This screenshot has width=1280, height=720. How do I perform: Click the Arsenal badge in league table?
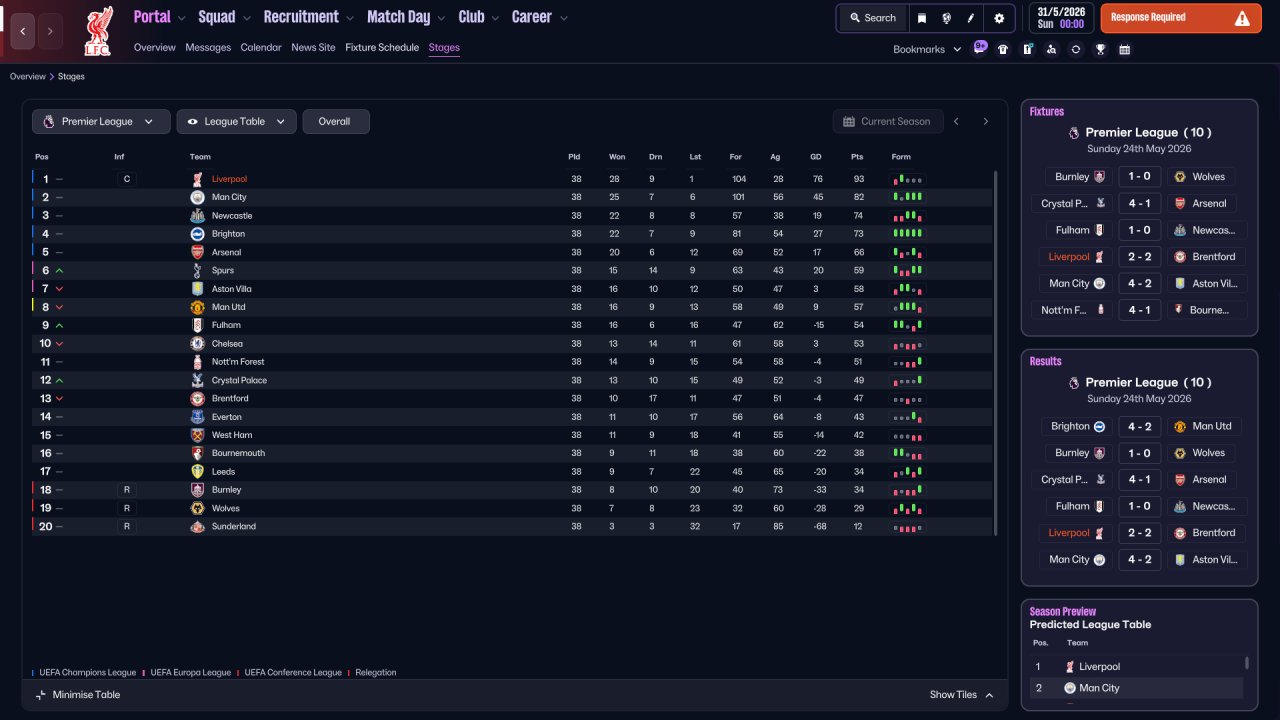197,252
